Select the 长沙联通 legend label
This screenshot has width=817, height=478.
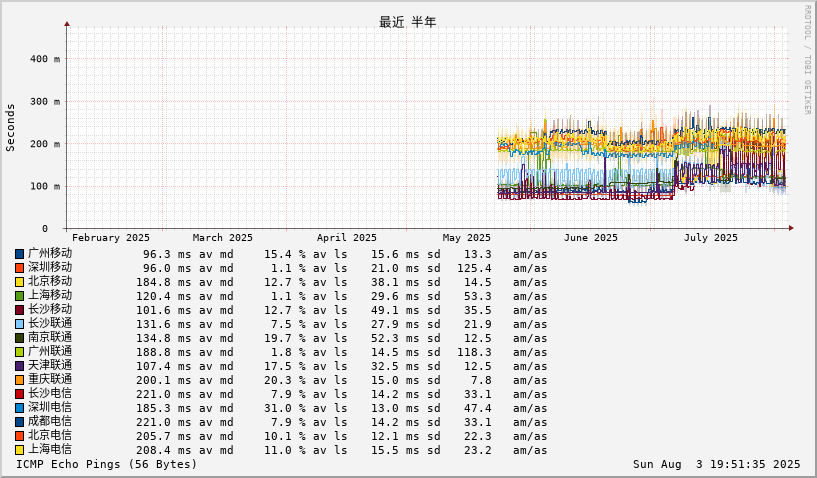coord(50,324)
